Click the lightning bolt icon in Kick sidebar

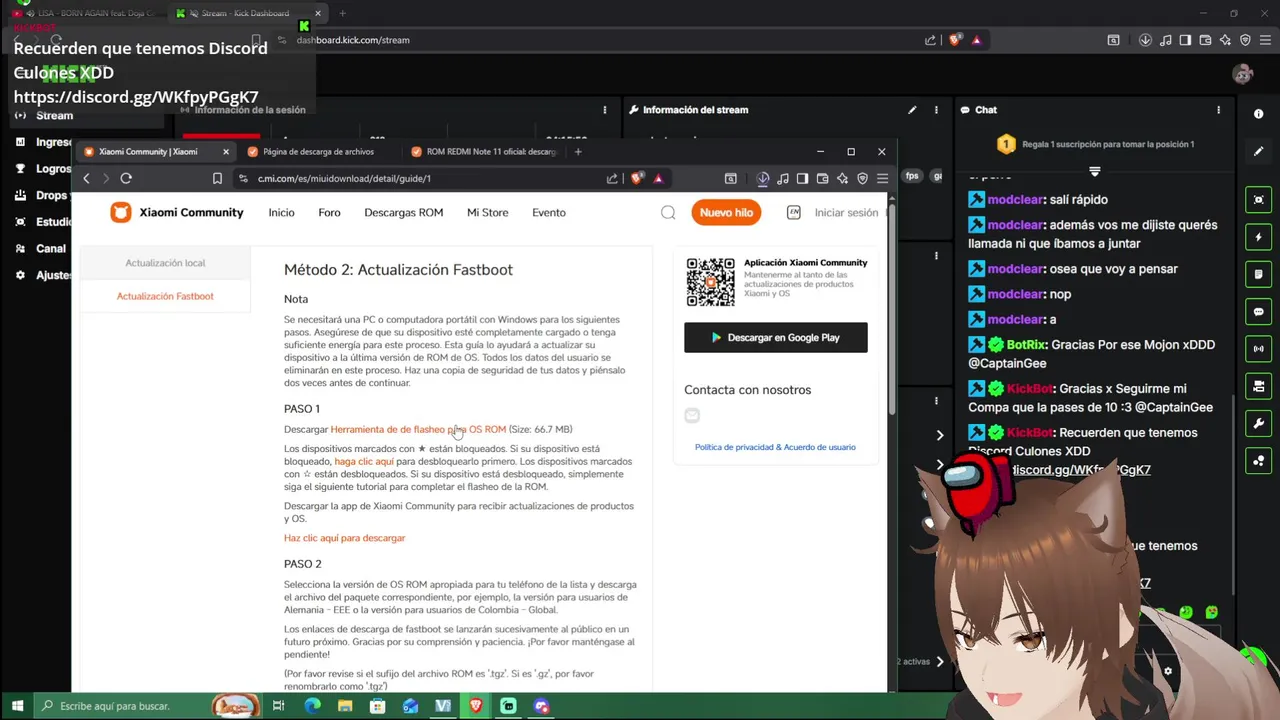click(x=1258, y=237)
